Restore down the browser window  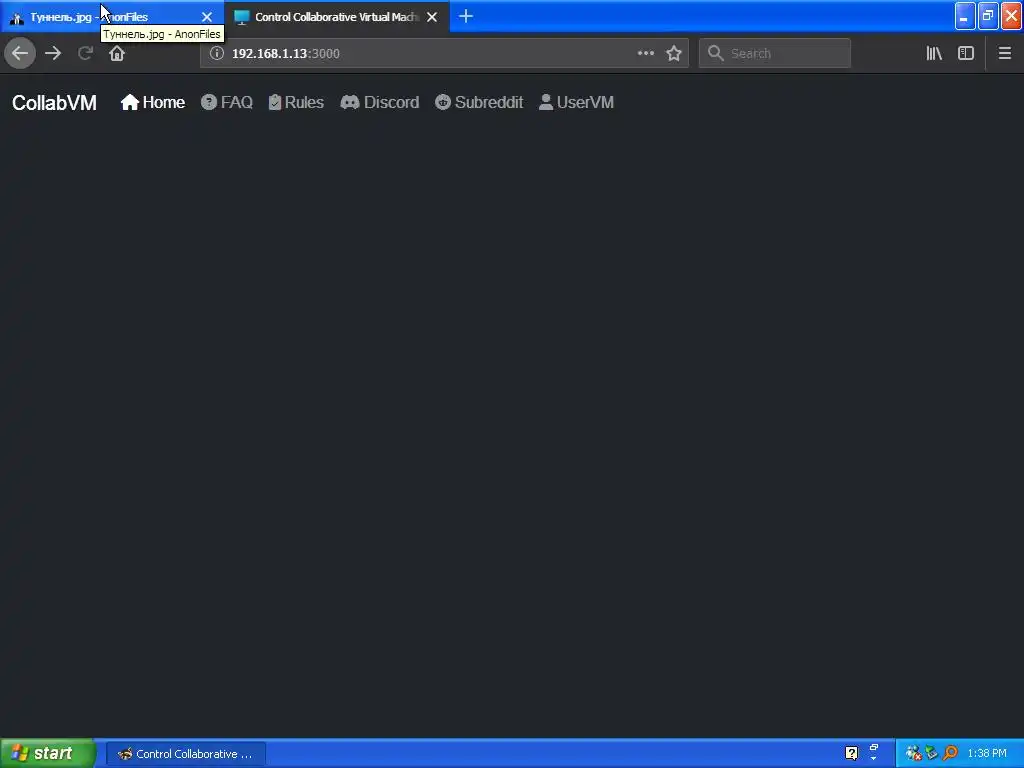tap(988, 16)
